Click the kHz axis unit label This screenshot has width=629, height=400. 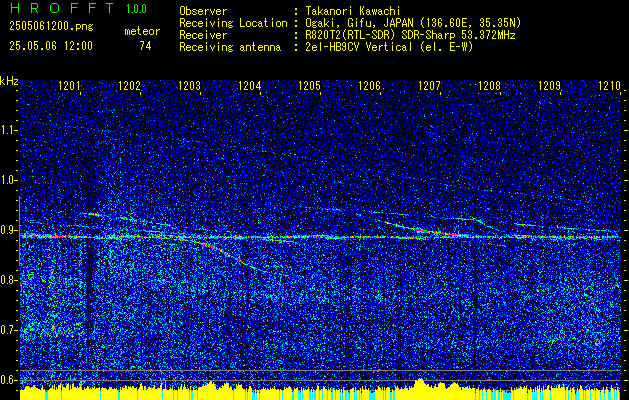click(x=9, y=81)
